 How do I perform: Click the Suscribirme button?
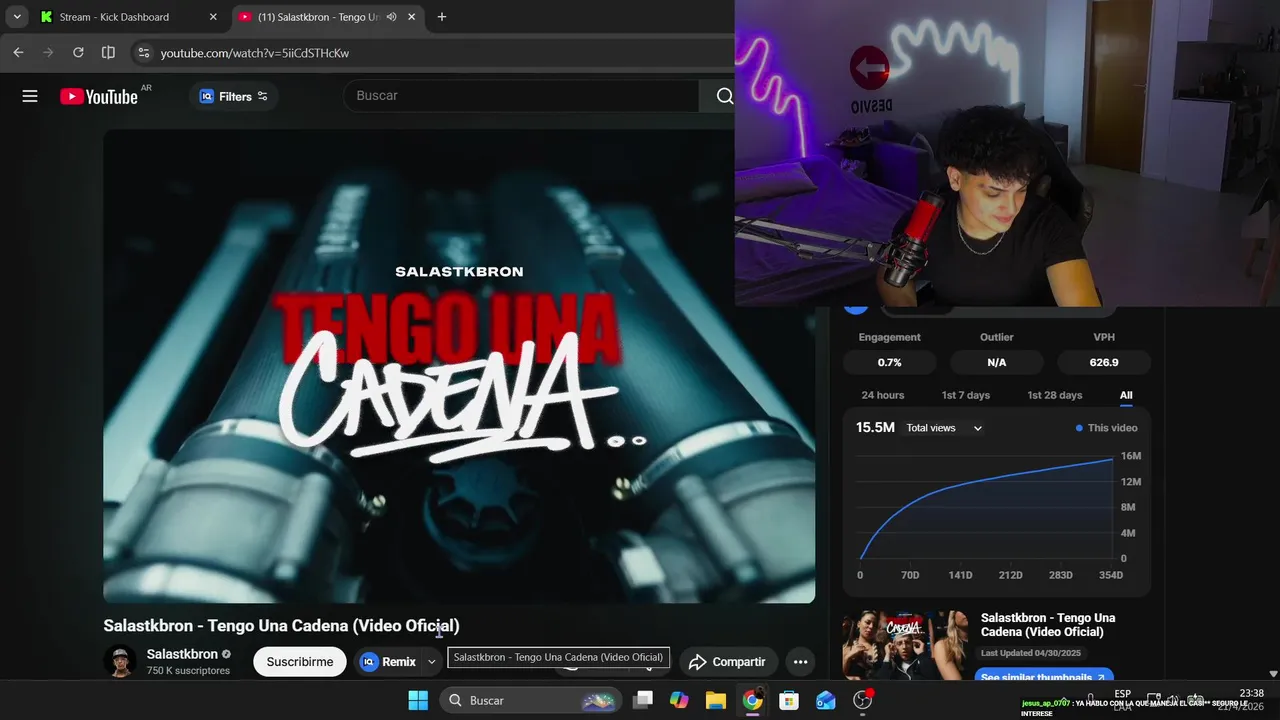(x=300, y=662)
